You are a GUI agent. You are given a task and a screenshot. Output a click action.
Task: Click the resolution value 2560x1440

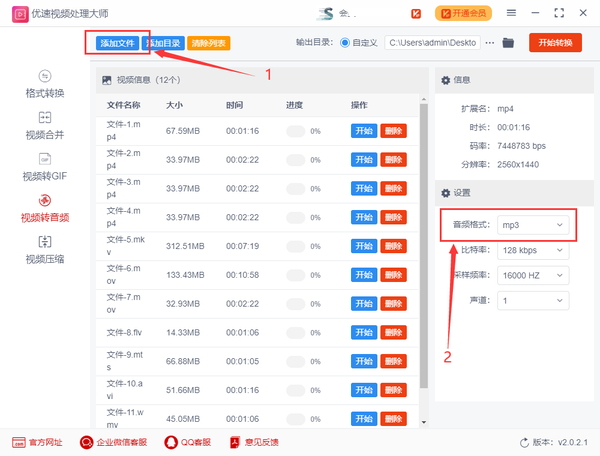[518, 164]
